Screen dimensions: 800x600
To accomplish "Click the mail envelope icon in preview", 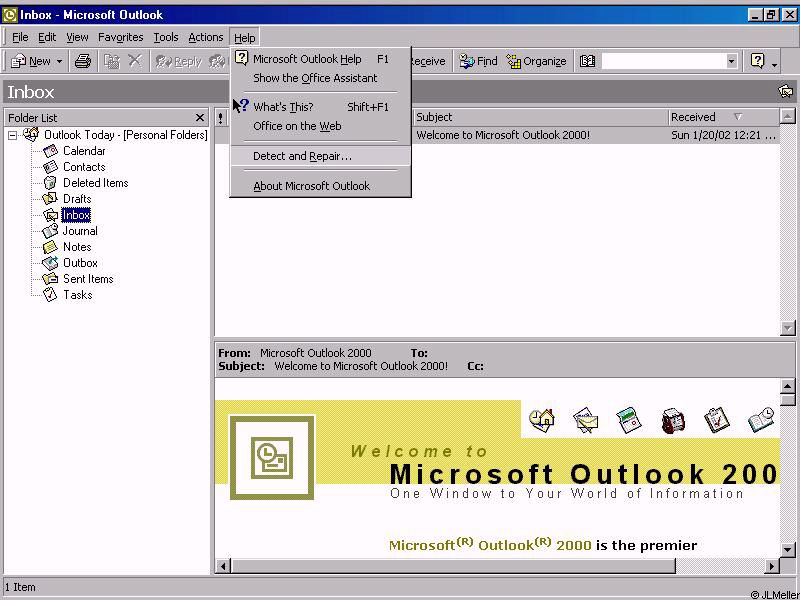I will coord(585,420).
